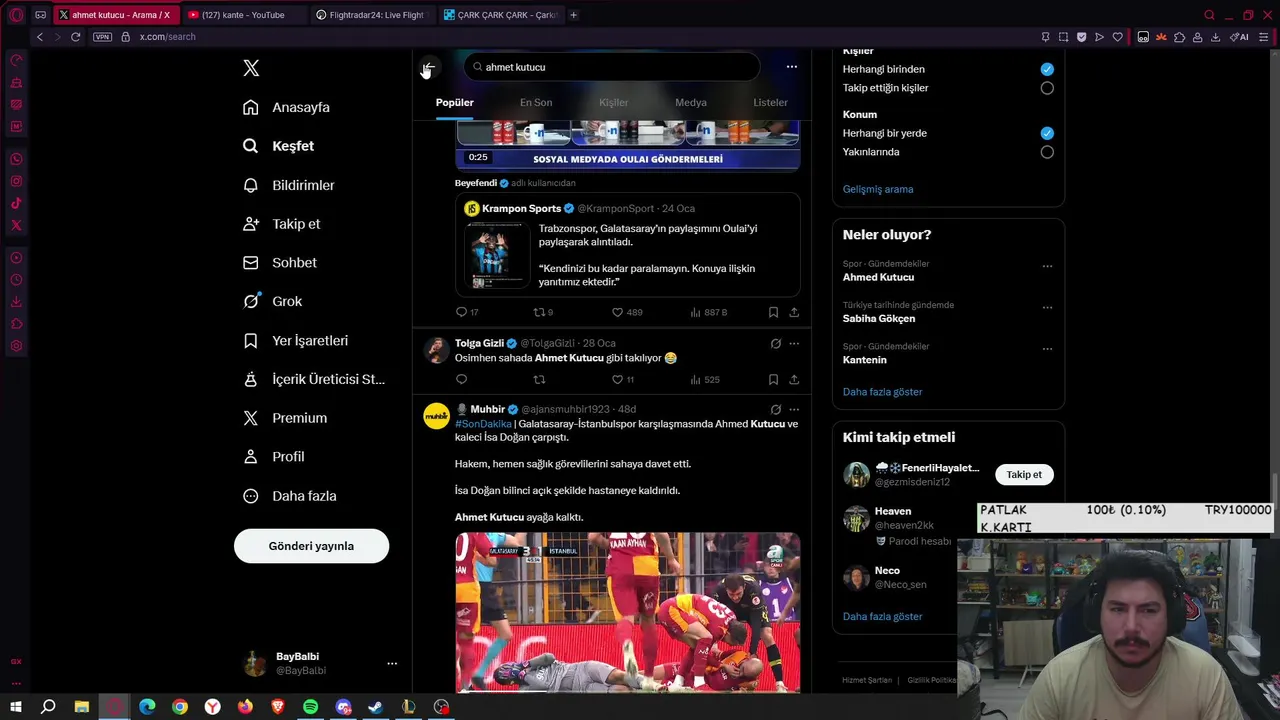Open Daha fazla menu
The height and width of the screenshot is (720, 1280).
[290, 496]
